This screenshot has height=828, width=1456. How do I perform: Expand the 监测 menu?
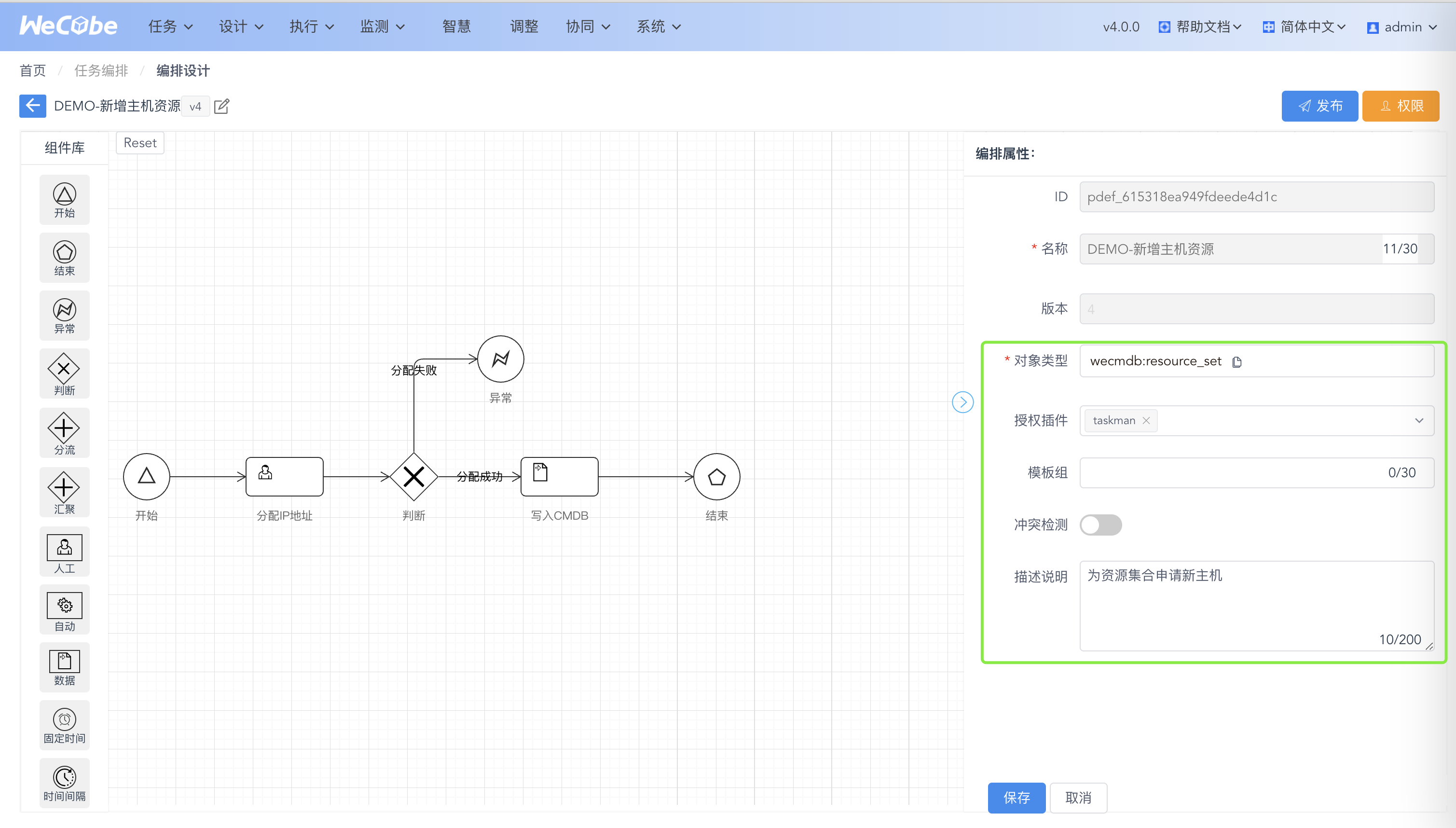pyautogui.click(x=382, y=27)
